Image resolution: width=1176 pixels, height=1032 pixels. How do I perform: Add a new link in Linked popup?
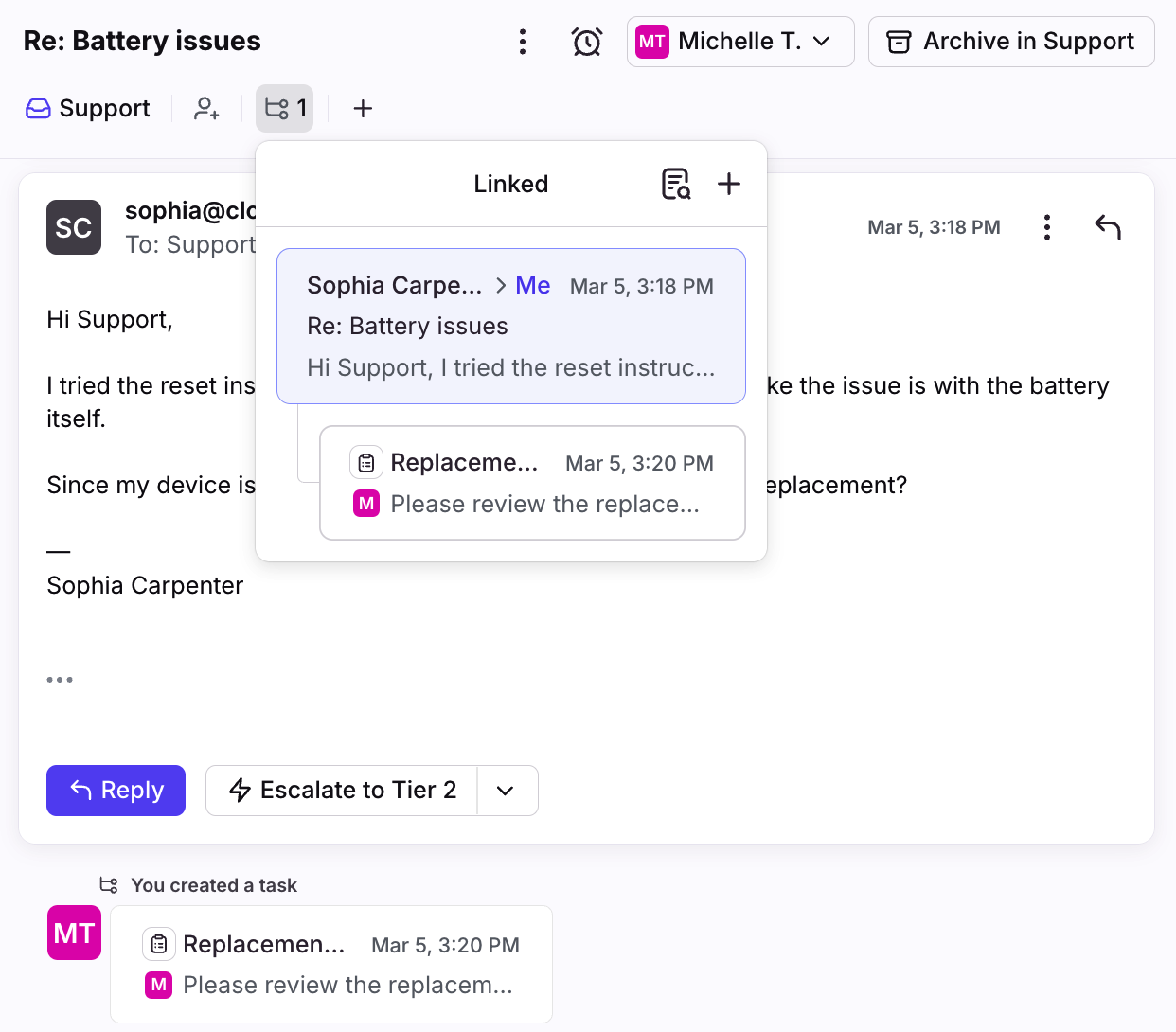[728, 184]
